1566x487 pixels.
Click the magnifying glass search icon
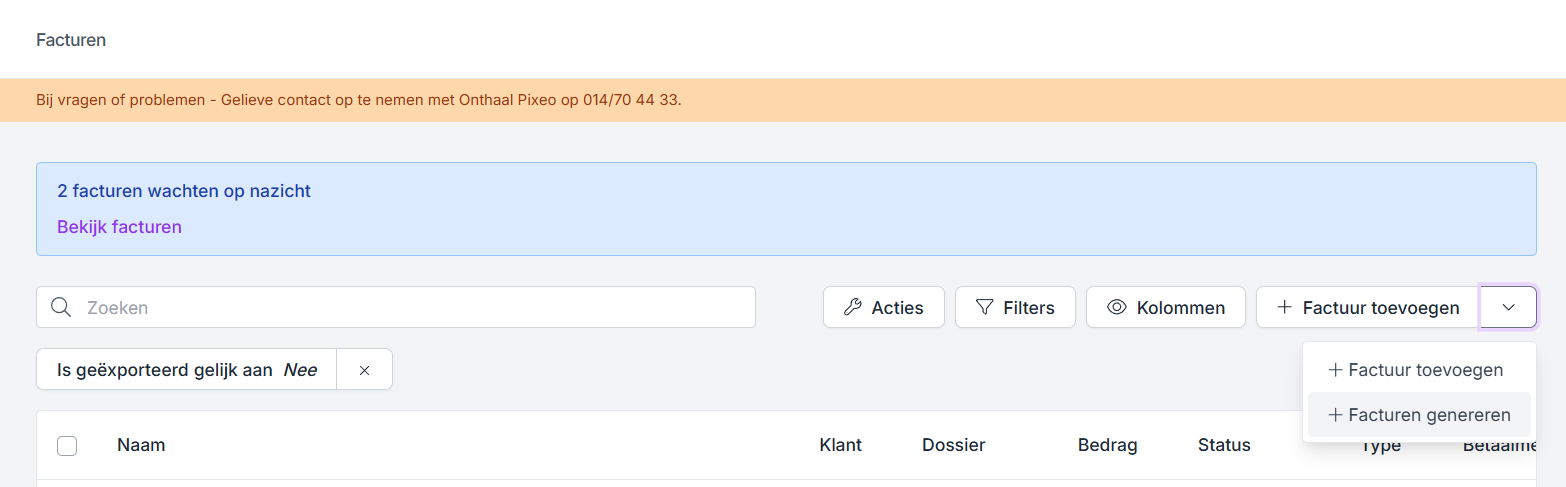61,307
